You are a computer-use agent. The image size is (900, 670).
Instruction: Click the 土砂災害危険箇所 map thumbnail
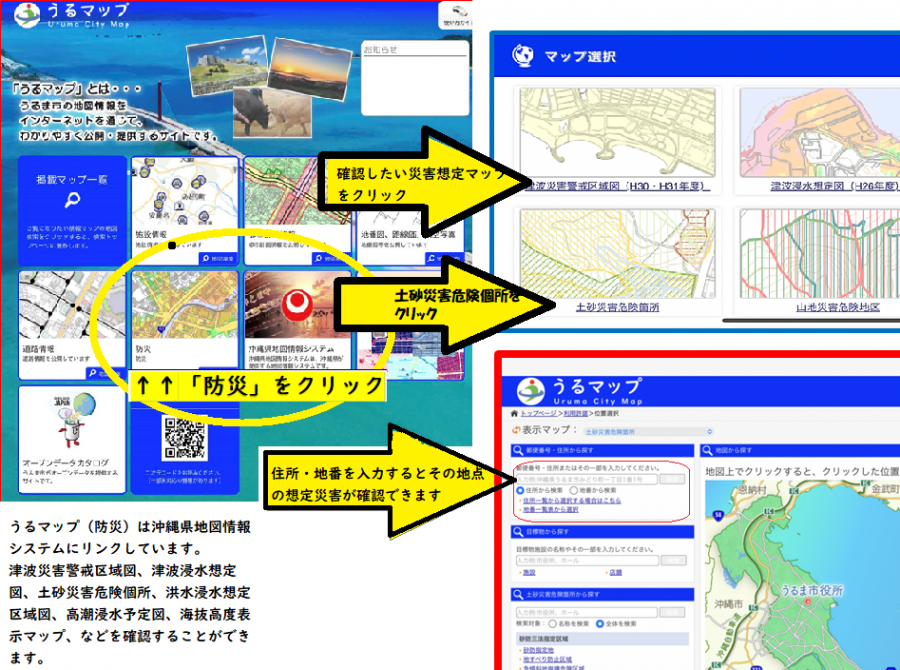pyautogui.click(x=618, y=254)
